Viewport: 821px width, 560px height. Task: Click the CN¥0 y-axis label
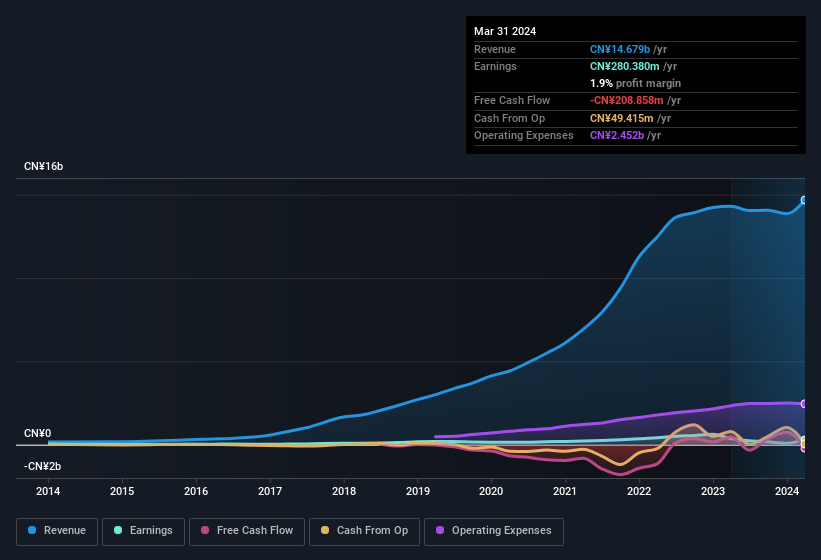point(38,433)
